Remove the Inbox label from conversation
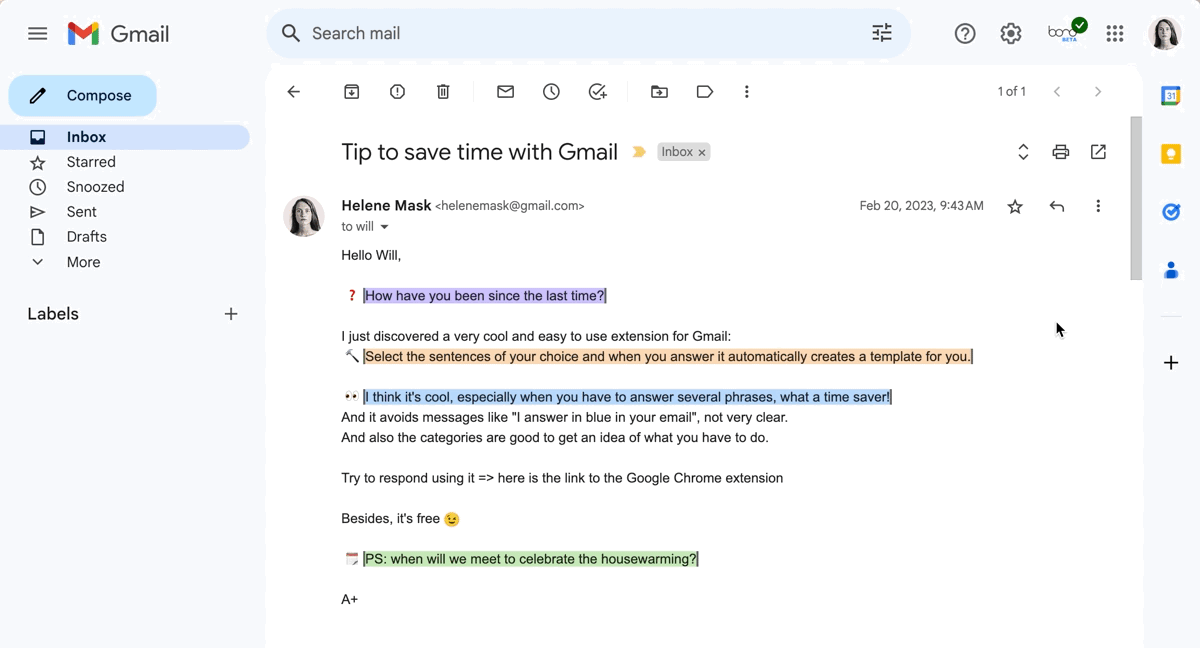 tap(702, 152)
